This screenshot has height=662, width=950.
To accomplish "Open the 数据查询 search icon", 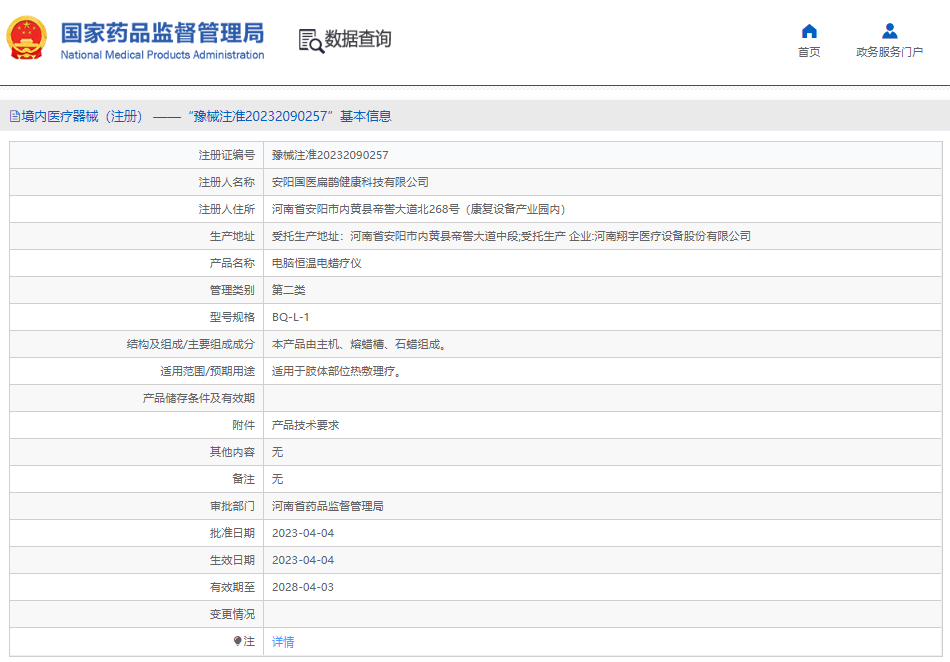I will [x=311, y=41].
